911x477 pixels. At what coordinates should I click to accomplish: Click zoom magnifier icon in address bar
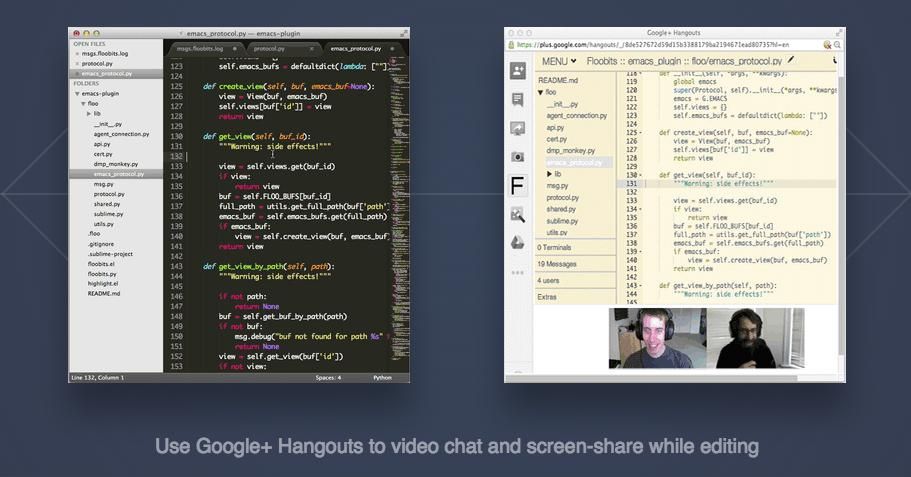[837, 45]
